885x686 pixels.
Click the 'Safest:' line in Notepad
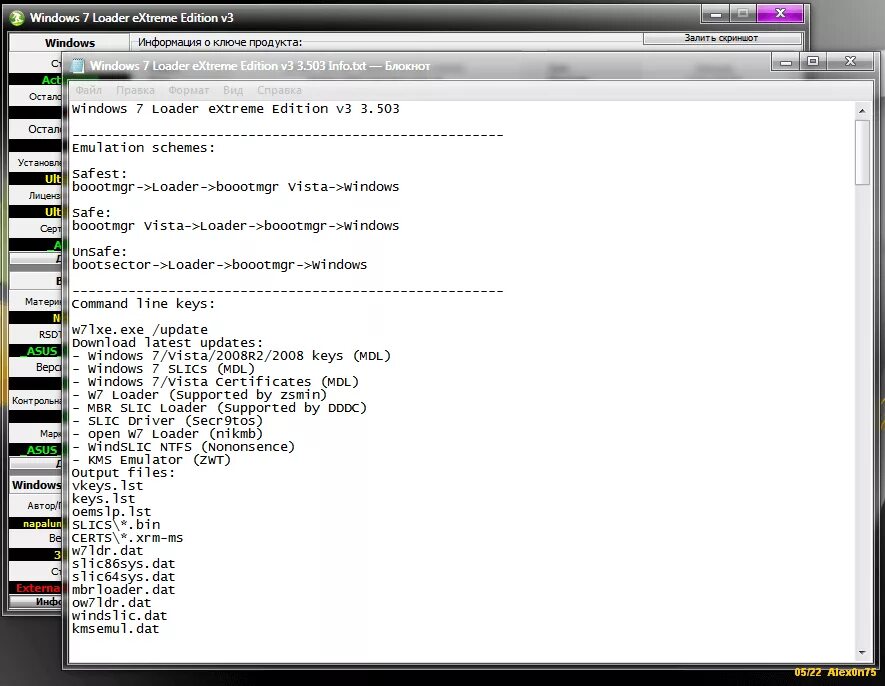point(99,174)
